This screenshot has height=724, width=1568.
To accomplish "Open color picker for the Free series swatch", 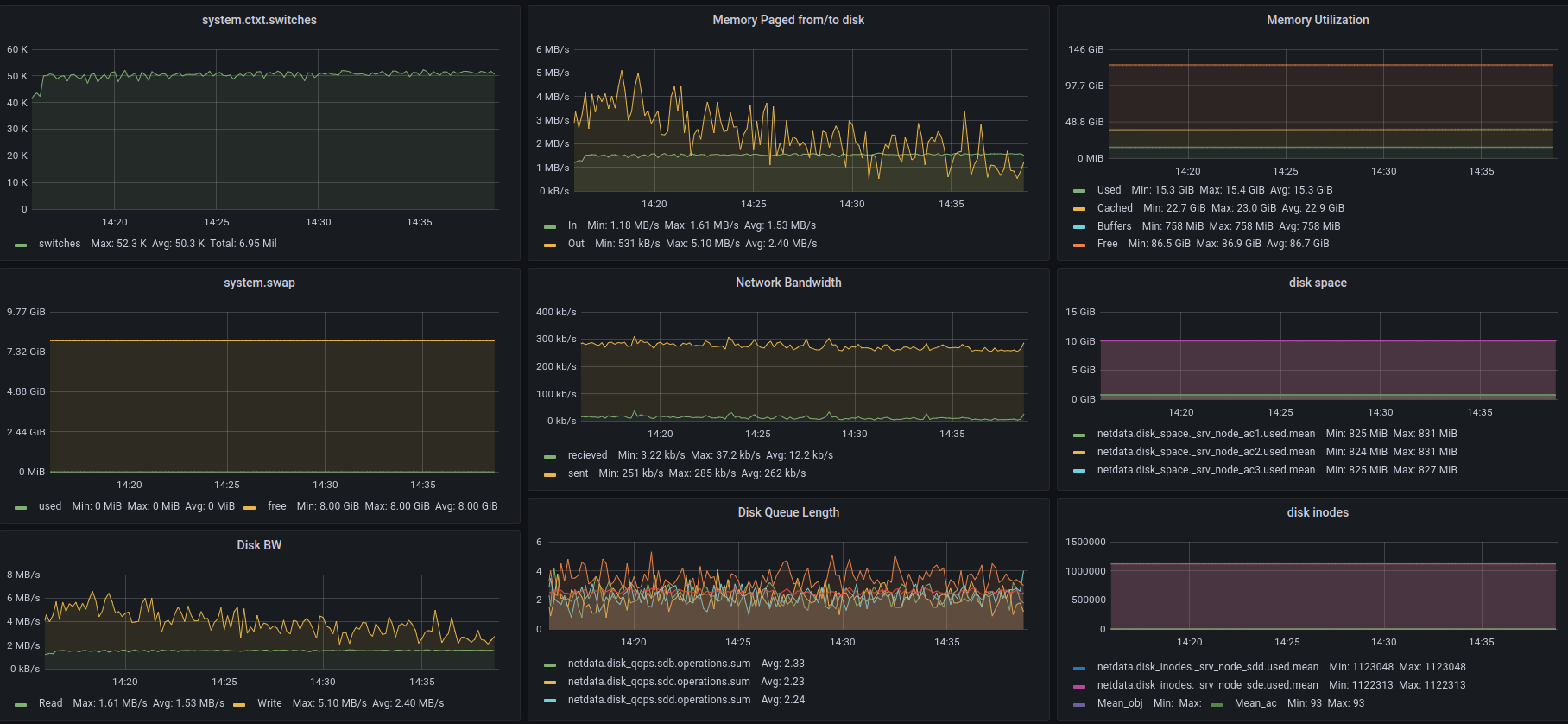I will pyautogui.click(x=1079, y=245).
